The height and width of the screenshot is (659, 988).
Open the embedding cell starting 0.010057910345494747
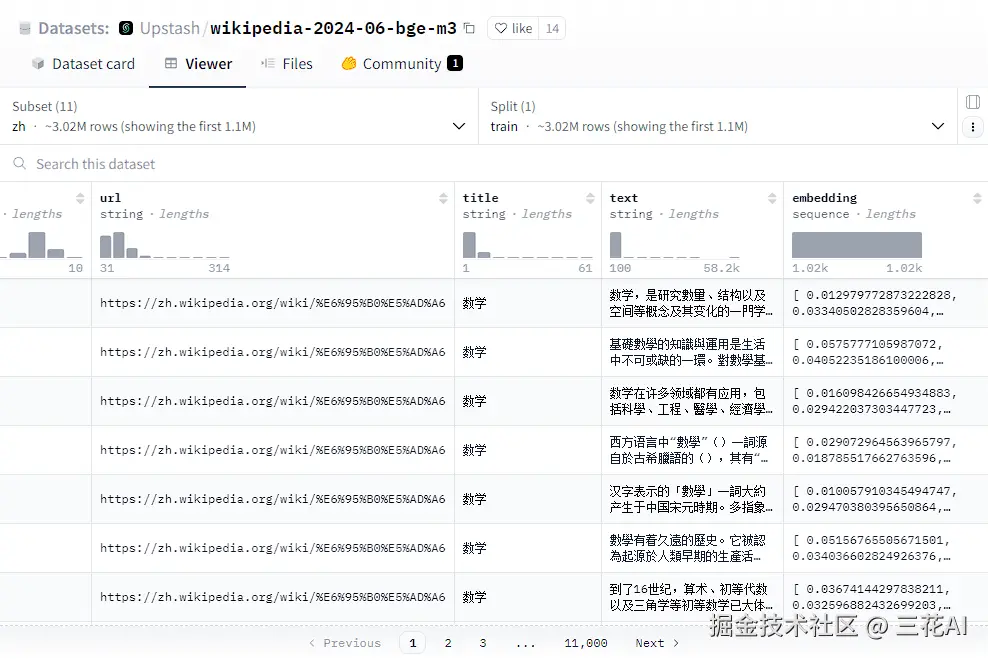(x=885, y=499)
